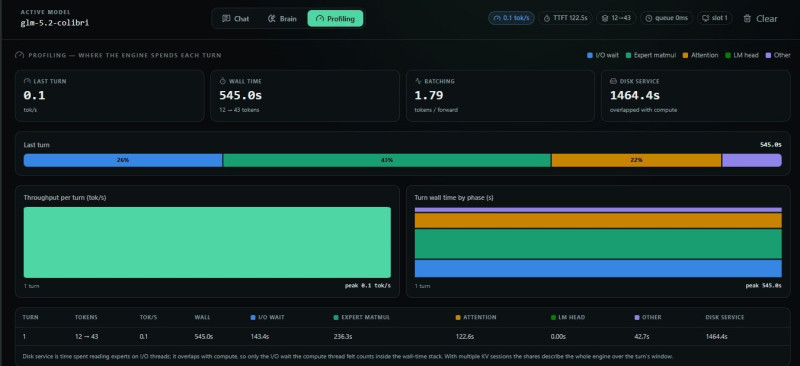Switch to the Brain tab
Screen dimensions: 800x366
click(x=282, y=19)
